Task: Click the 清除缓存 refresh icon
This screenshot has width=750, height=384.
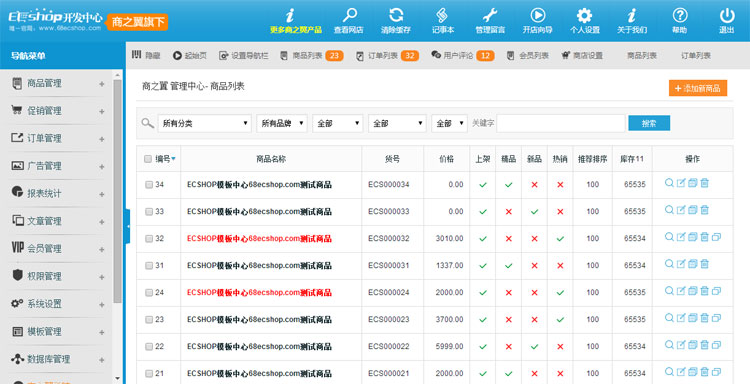Action: click(x=396, y=15)
